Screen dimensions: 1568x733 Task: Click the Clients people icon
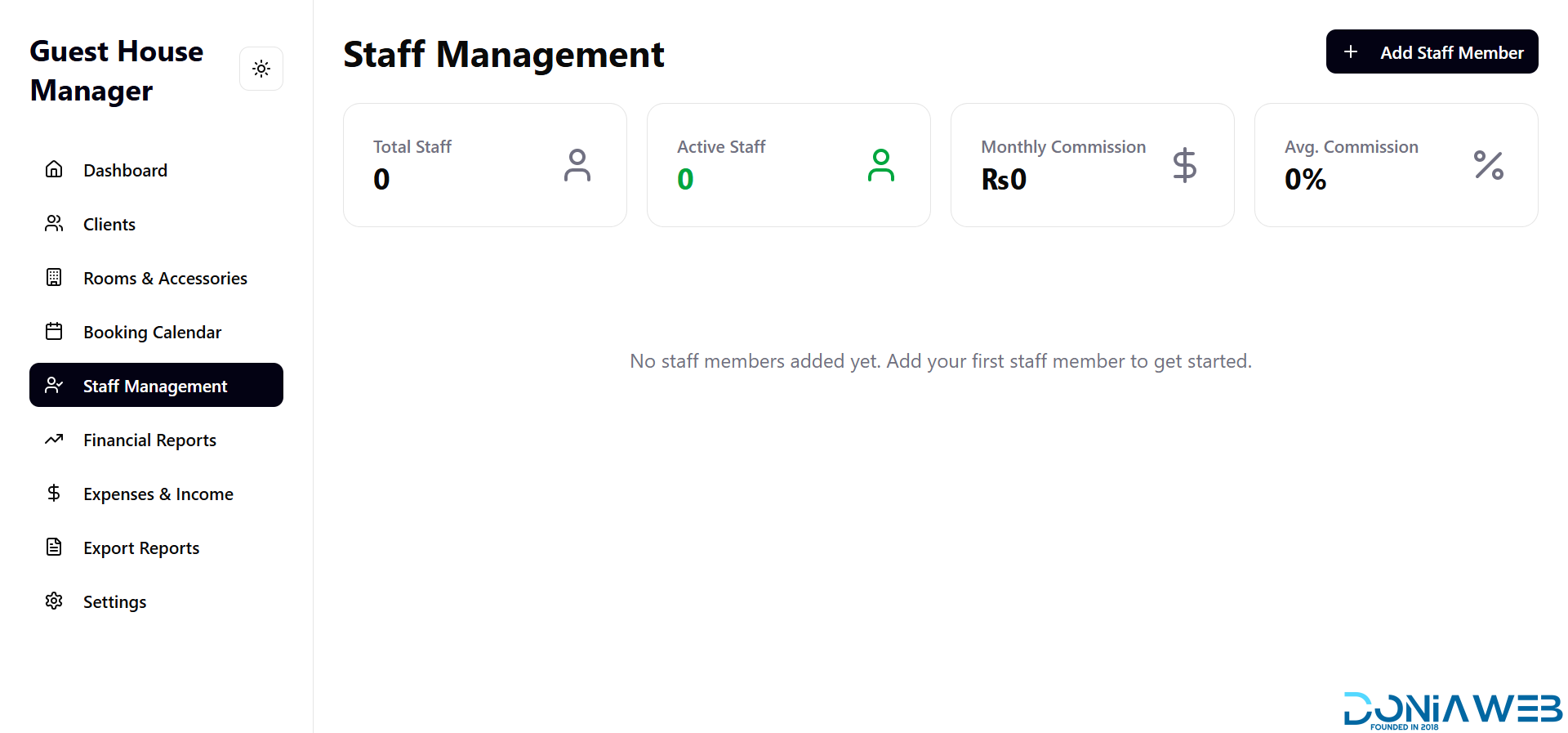pos(54,223)
